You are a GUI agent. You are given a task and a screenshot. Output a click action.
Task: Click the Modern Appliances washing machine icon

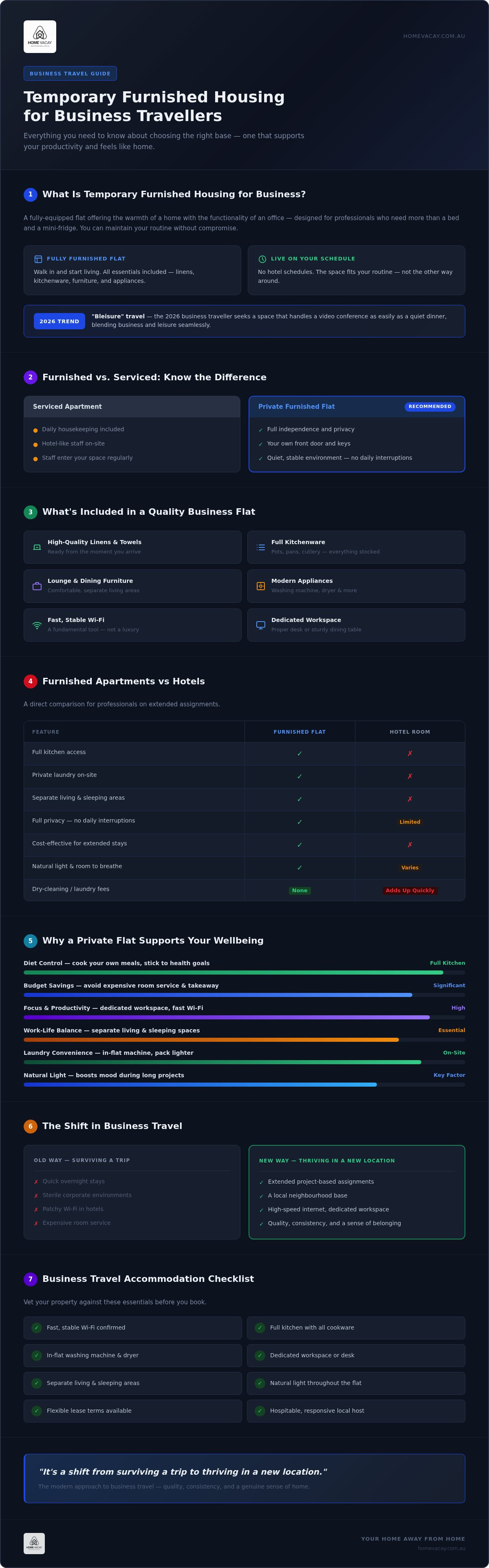tap(260, 586)
